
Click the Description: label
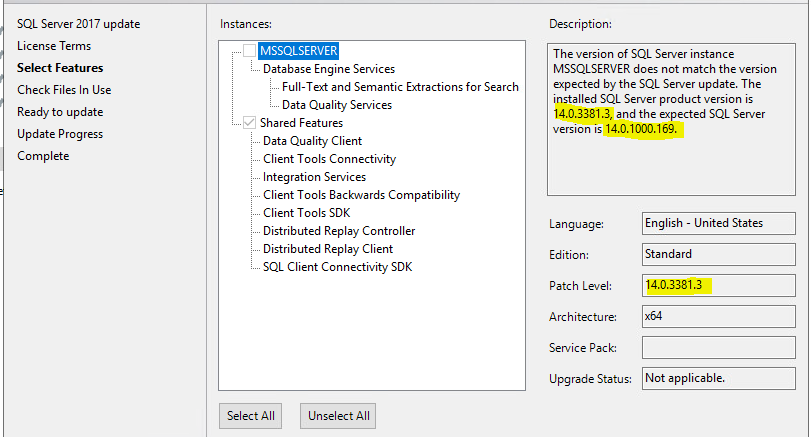(580, 24)
